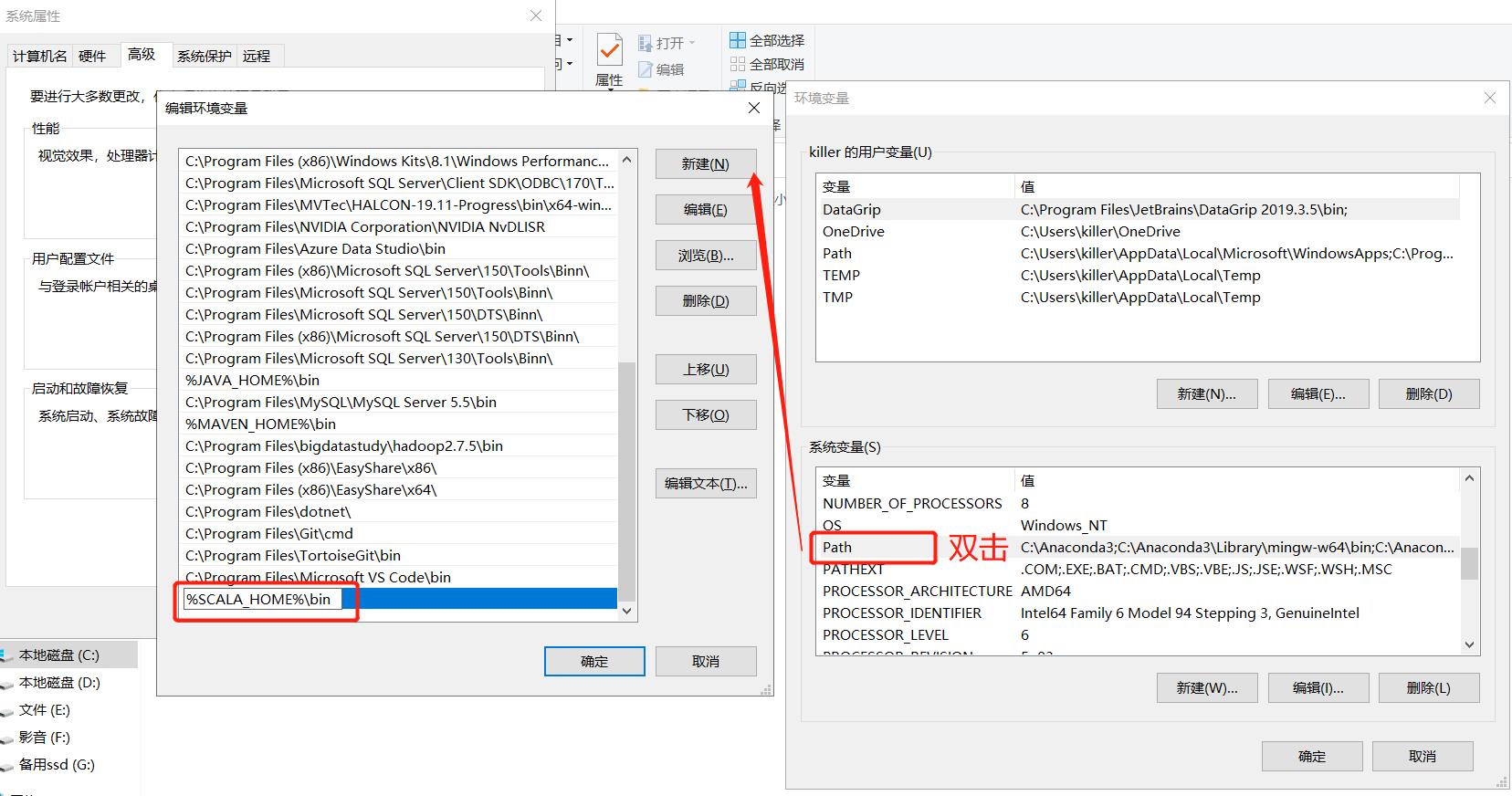Click path list scroll-down arrow
This screenshot has height=796, width=1512.
(x=626, y=611)
